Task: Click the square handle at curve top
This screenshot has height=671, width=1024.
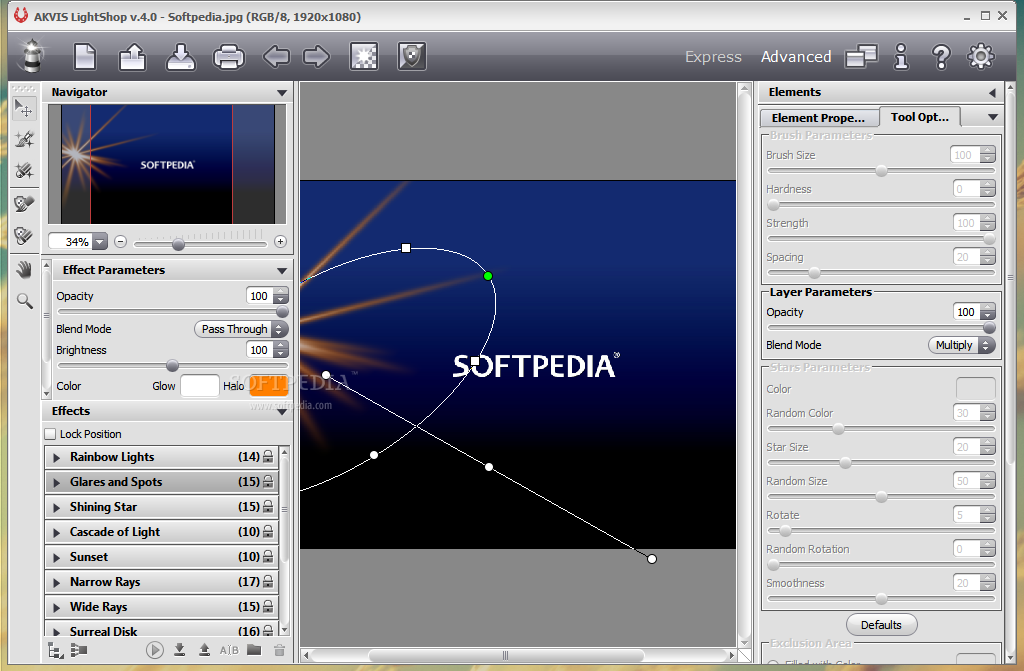Action: coord(406,248)
